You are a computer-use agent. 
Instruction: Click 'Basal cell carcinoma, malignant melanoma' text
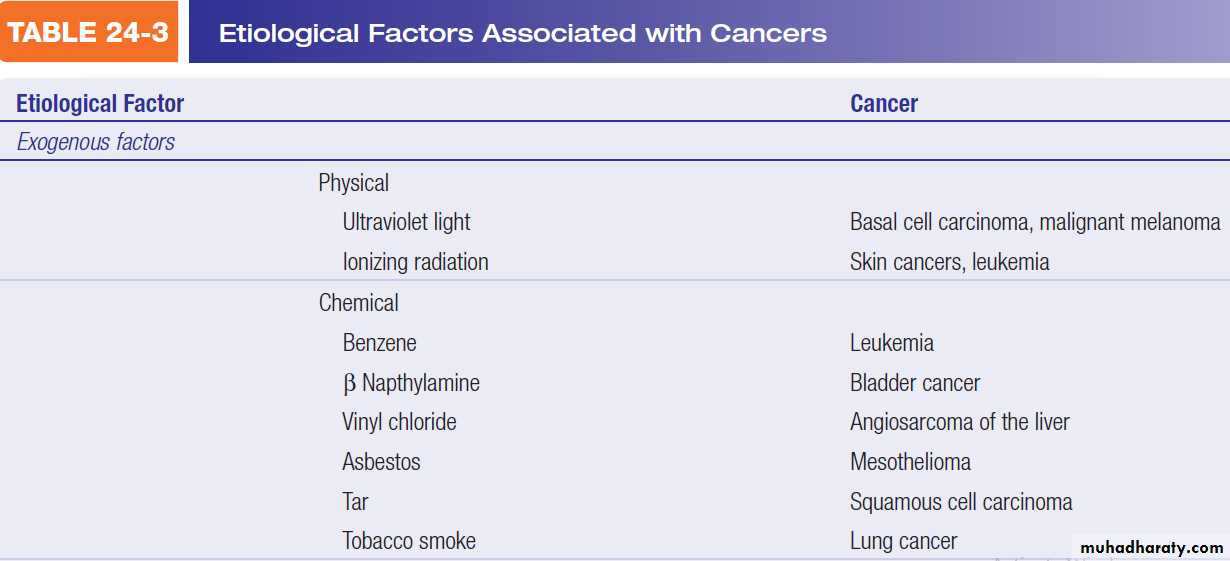pos(1034,222)
